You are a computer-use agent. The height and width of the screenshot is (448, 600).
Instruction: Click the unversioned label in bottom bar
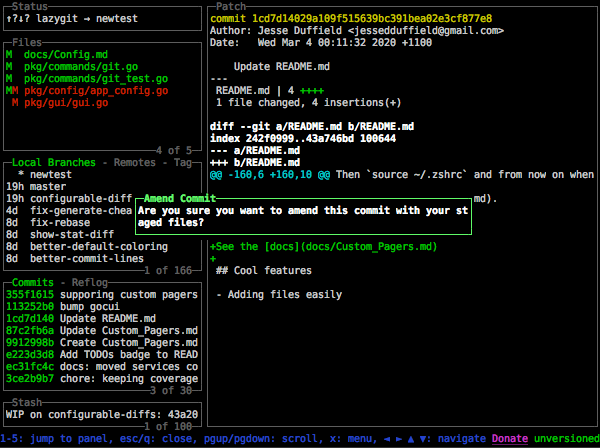pos(567,438)
